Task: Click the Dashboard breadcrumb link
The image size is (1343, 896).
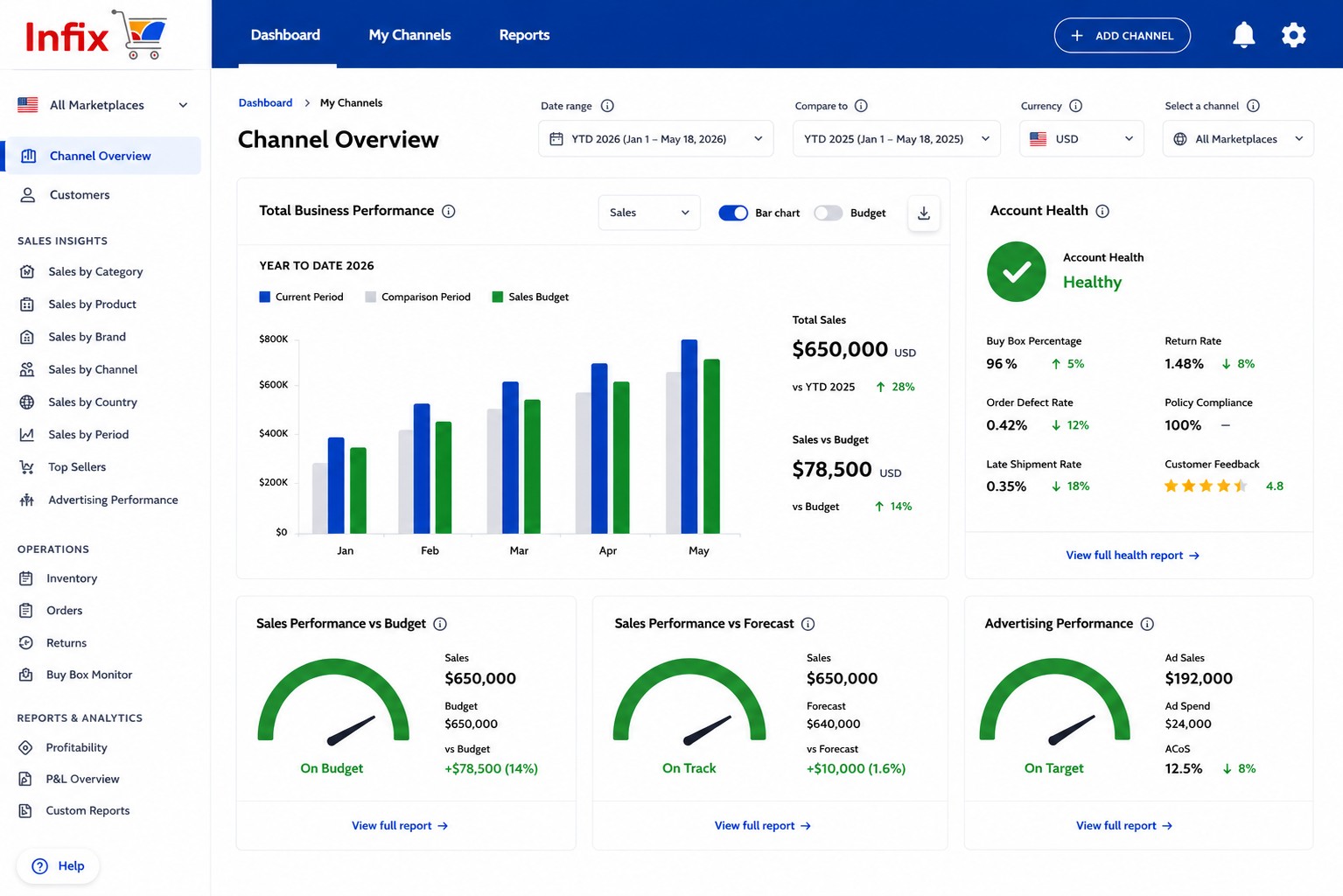Action: [265, 102]
